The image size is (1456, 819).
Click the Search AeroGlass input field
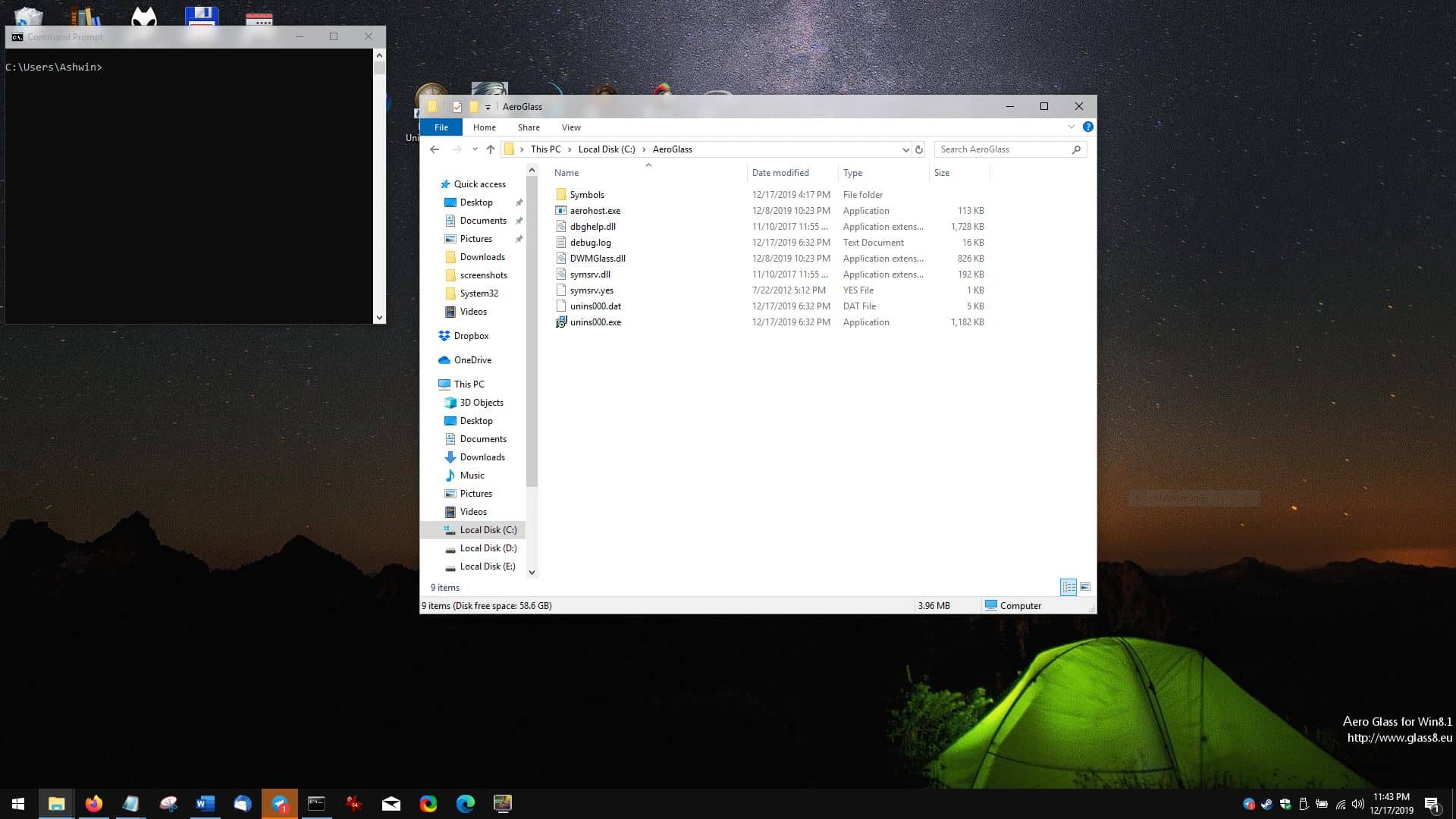coord(1001,149)
